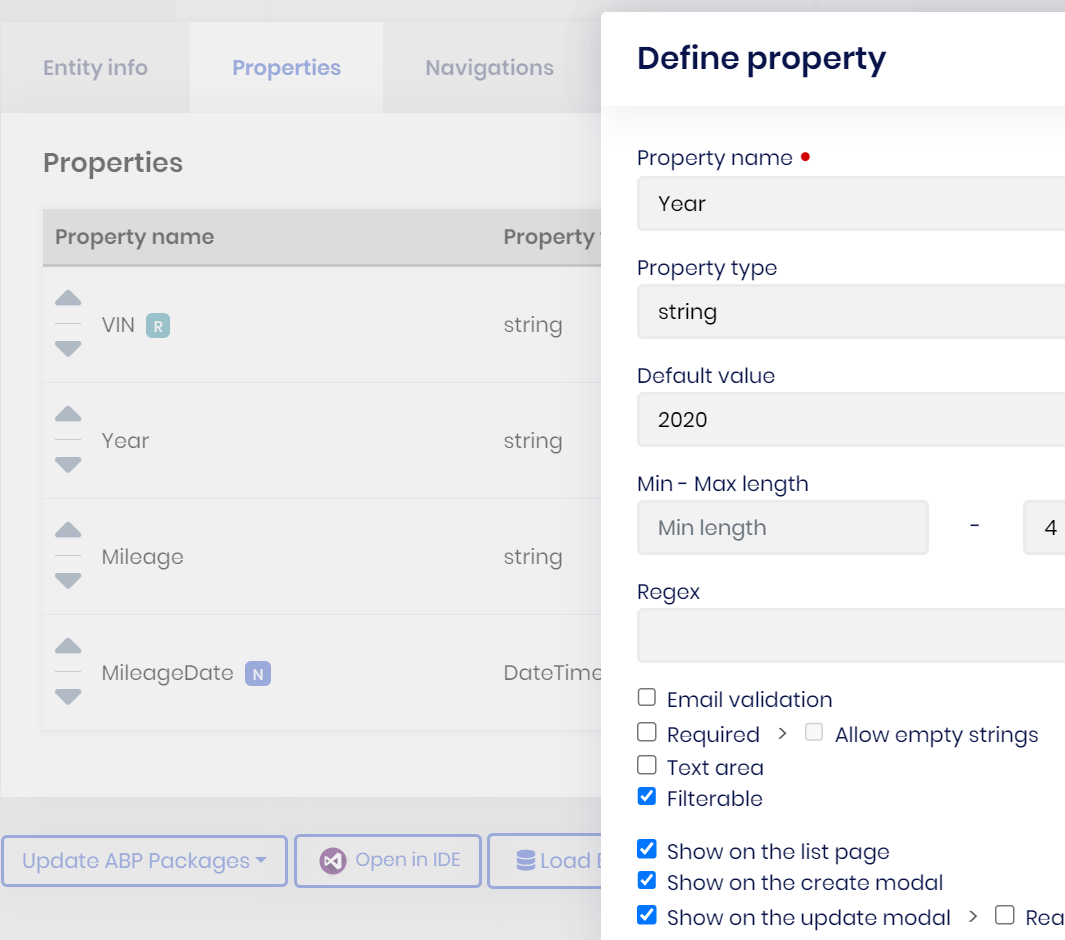Move VIN property down with arrow
The image size is (1065, 940).
click(x=68, y=348)
